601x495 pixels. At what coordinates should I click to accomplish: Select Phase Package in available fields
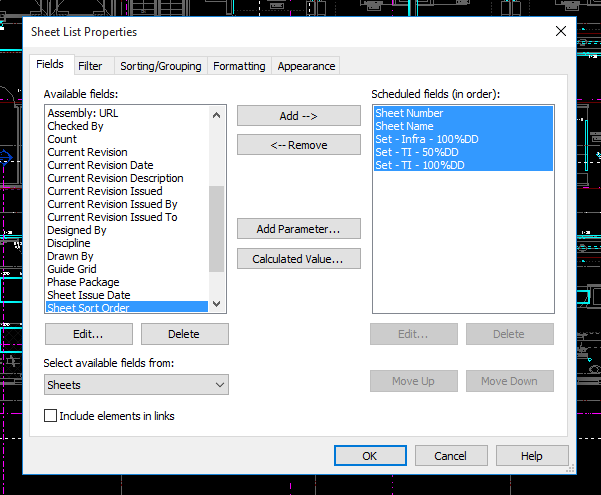(83, 282)
